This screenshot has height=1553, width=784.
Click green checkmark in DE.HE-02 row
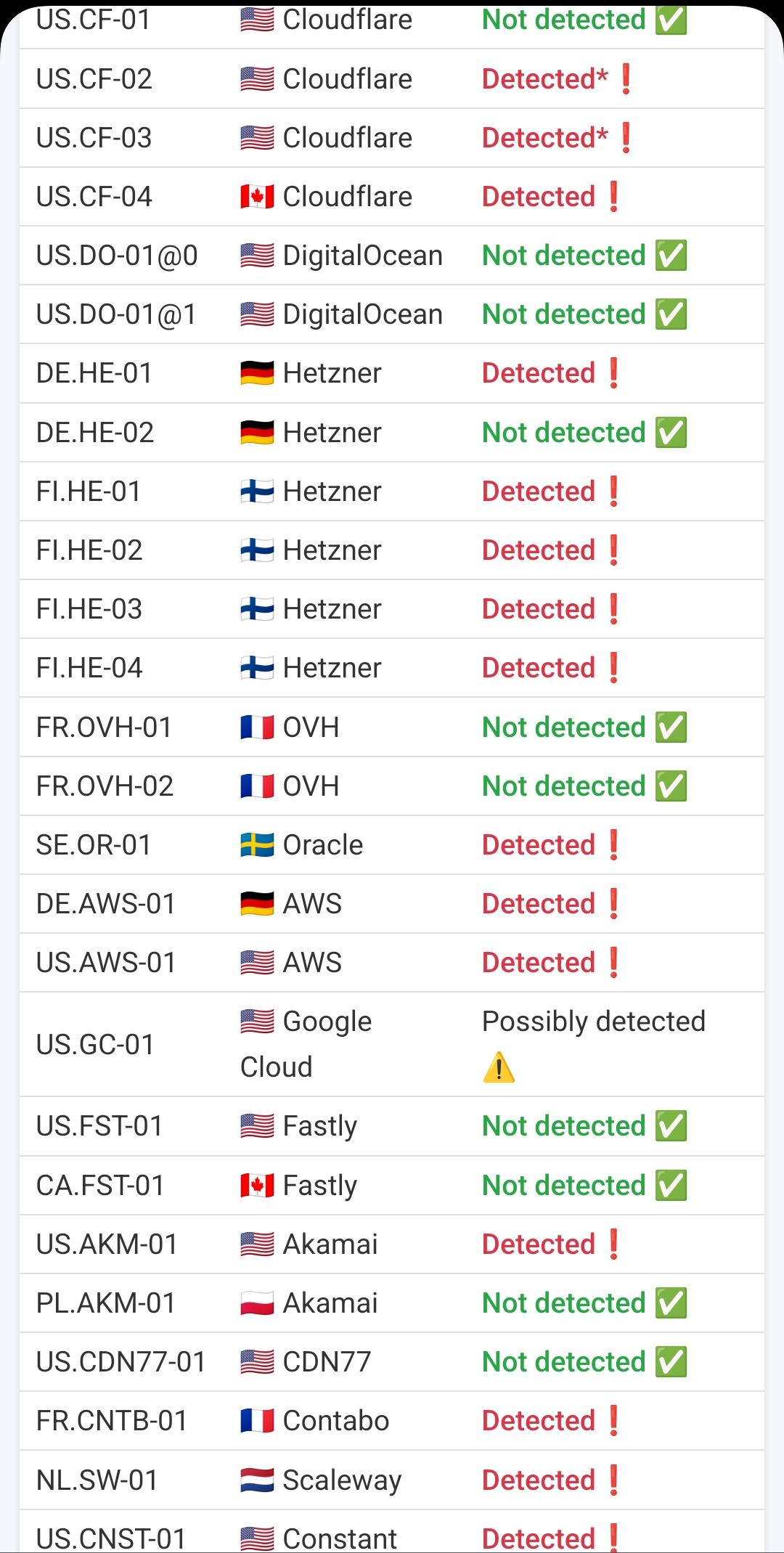[671, 433]
